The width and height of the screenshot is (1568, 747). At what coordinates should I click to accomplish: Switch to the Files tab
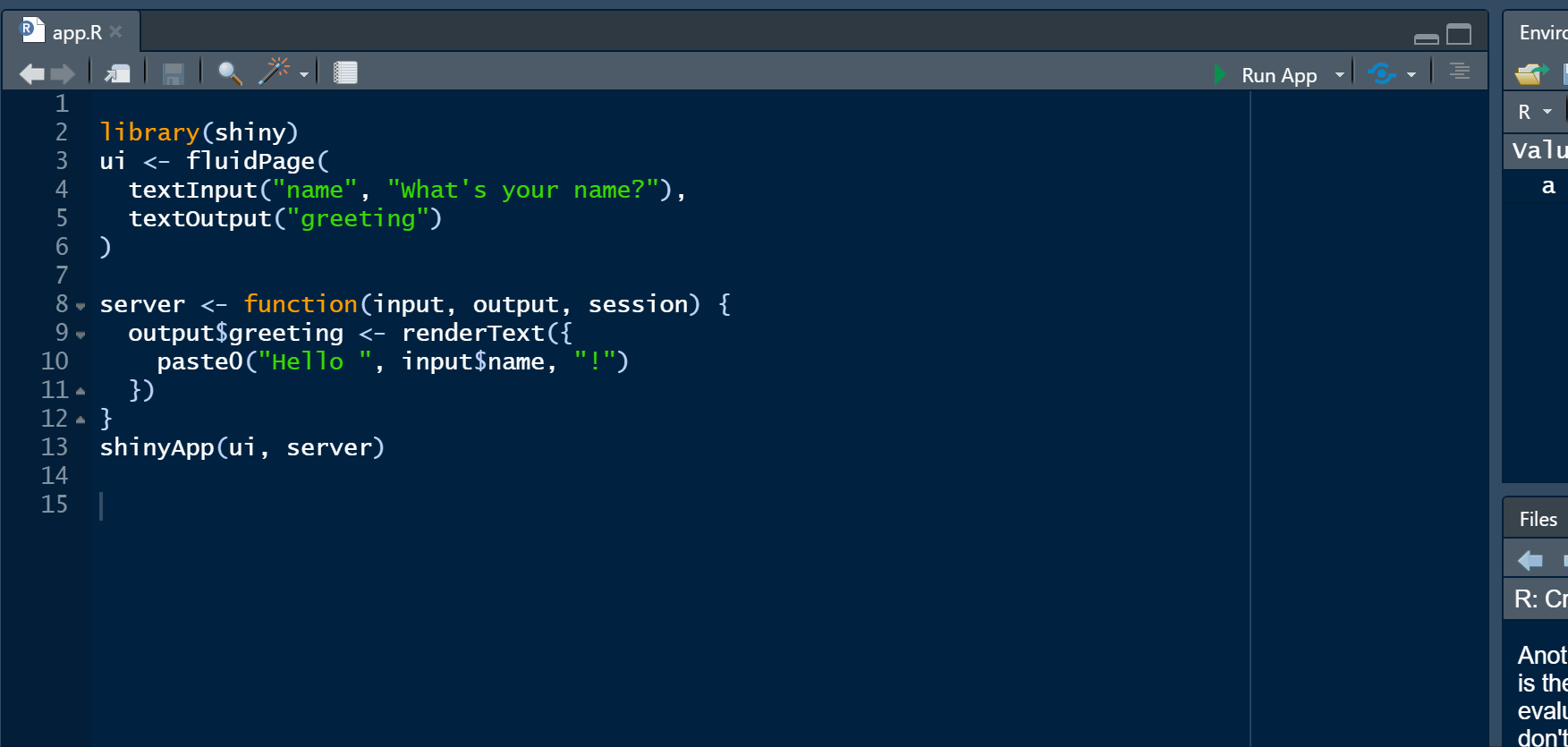[x=1538, y=519]
